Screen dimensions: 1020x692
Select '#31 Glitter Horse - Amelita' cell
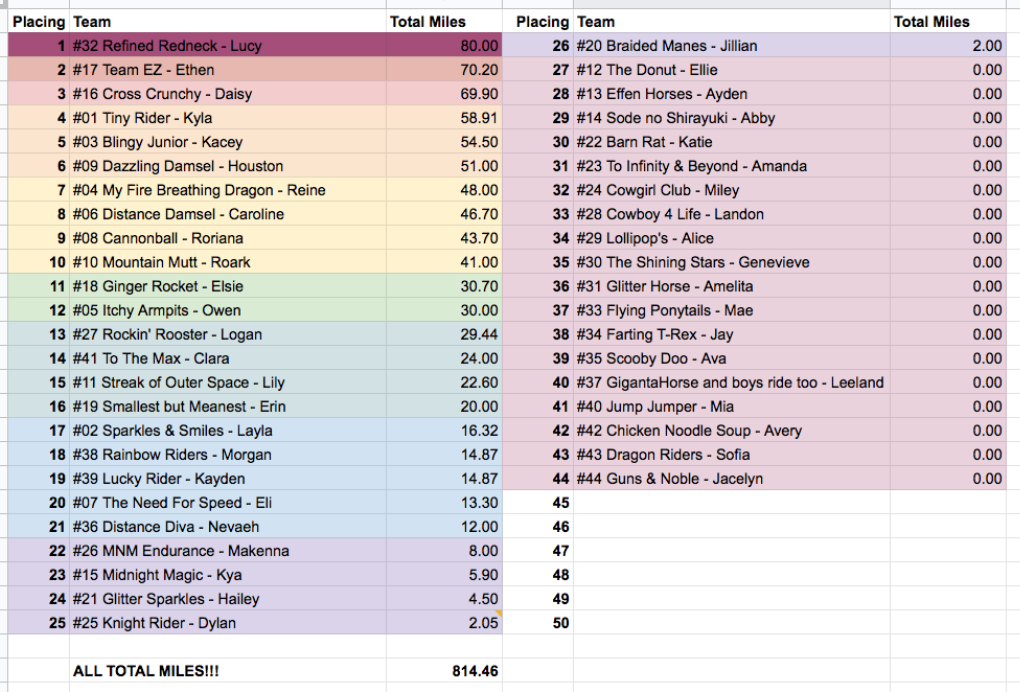(732, 286)
